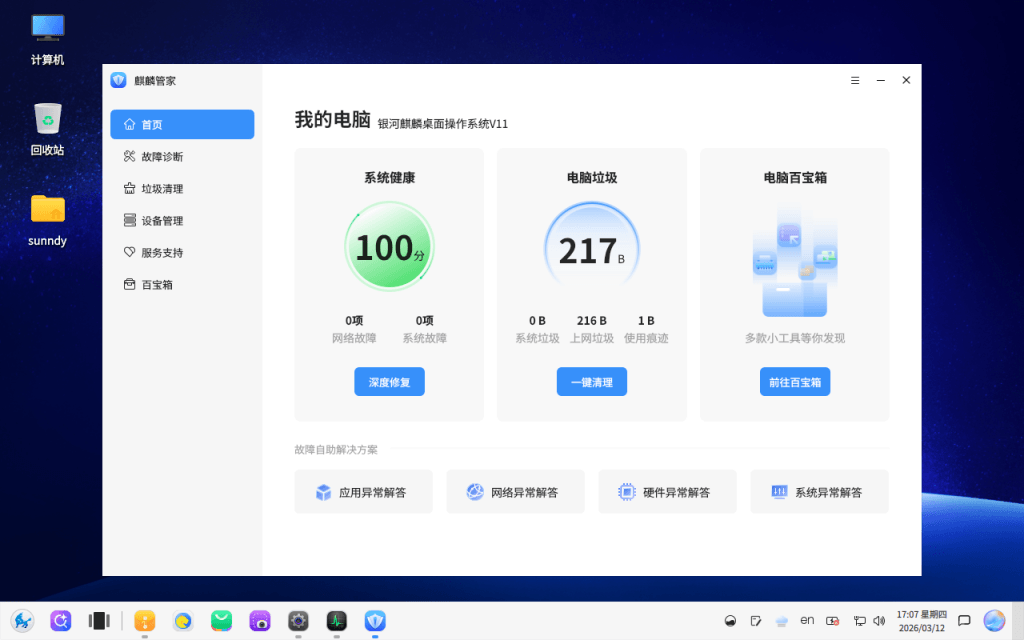Open the start menu in taskbar

(22, 620)
